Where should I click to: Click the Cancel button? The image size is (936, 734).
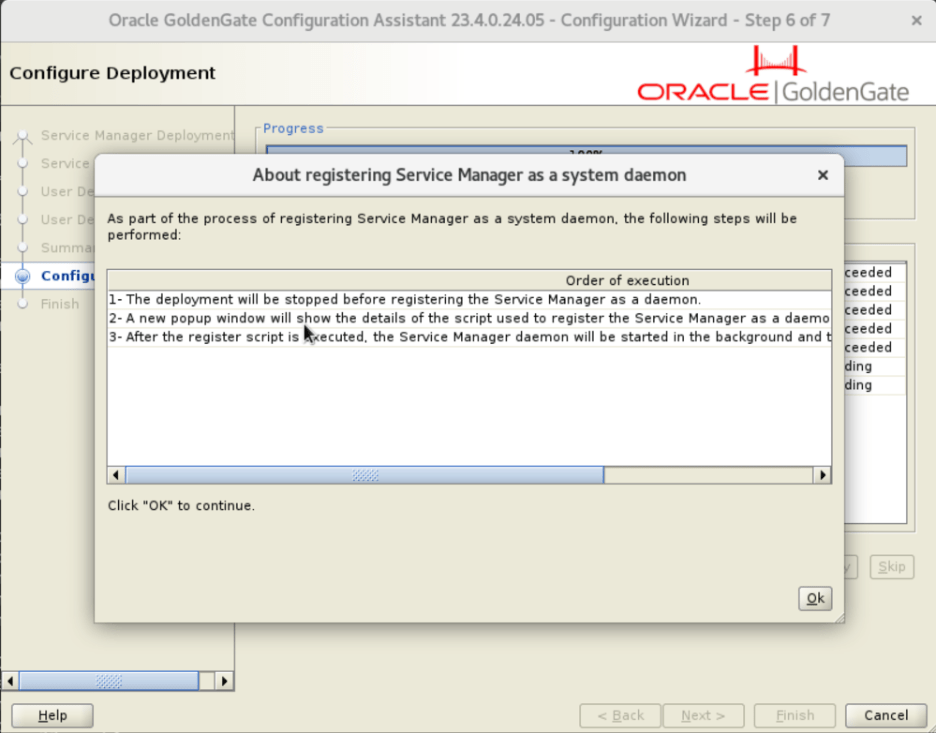click(x=886, y=716)
